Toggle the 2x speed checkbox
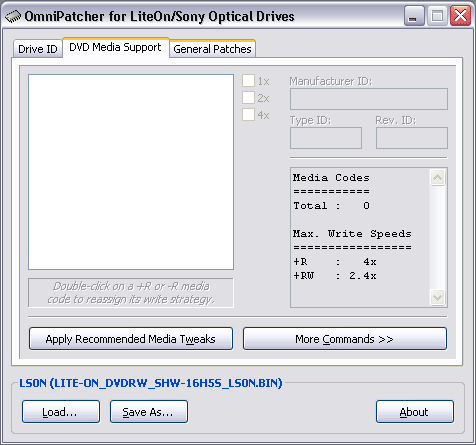The image size is (476, 445). pos(248,98)
